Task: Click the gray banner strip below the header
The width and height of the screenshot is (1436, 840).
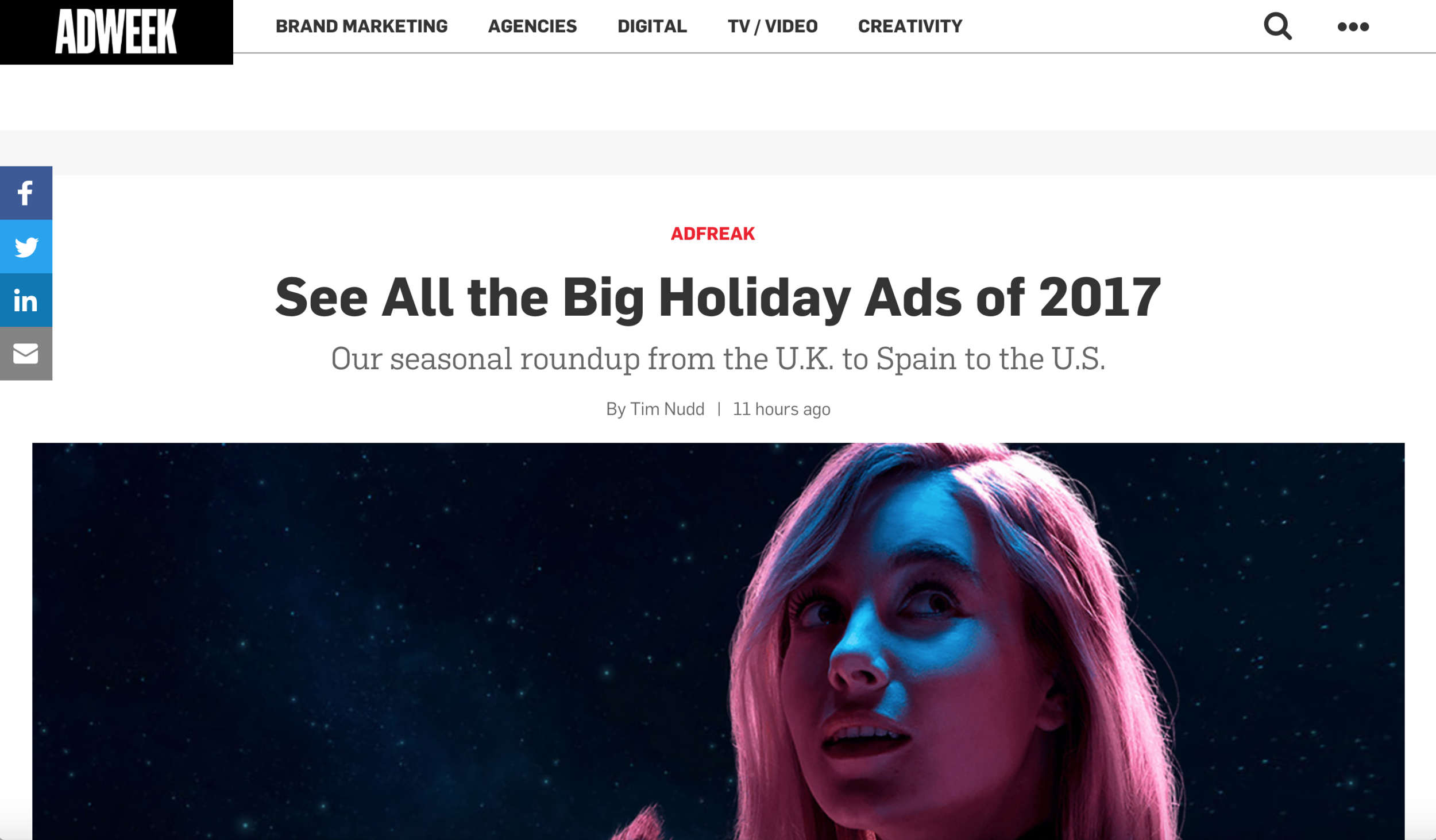Action: pyautogui.click(x=718, y=153)
